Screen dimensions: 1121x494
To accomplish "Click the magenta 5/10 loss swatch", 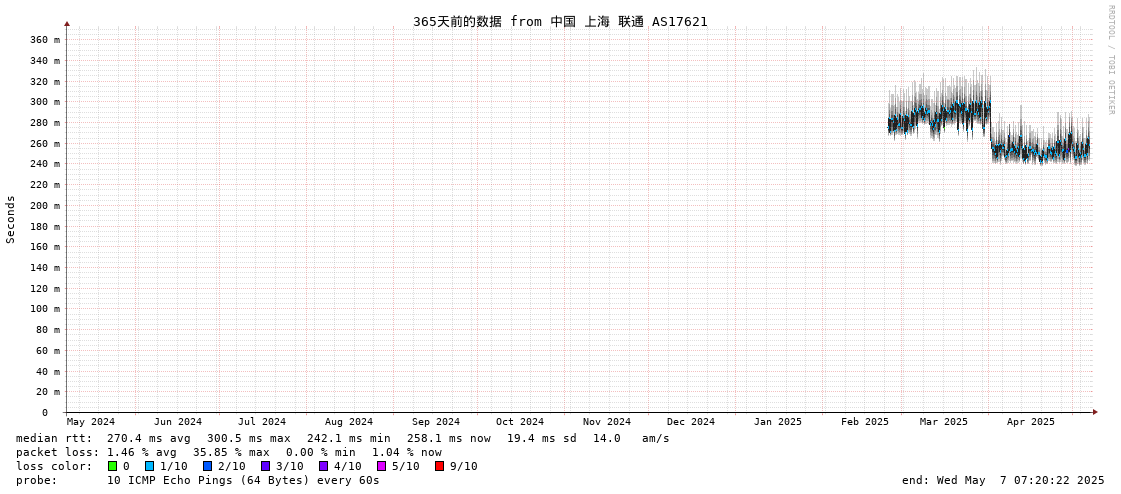I will 381,466.
